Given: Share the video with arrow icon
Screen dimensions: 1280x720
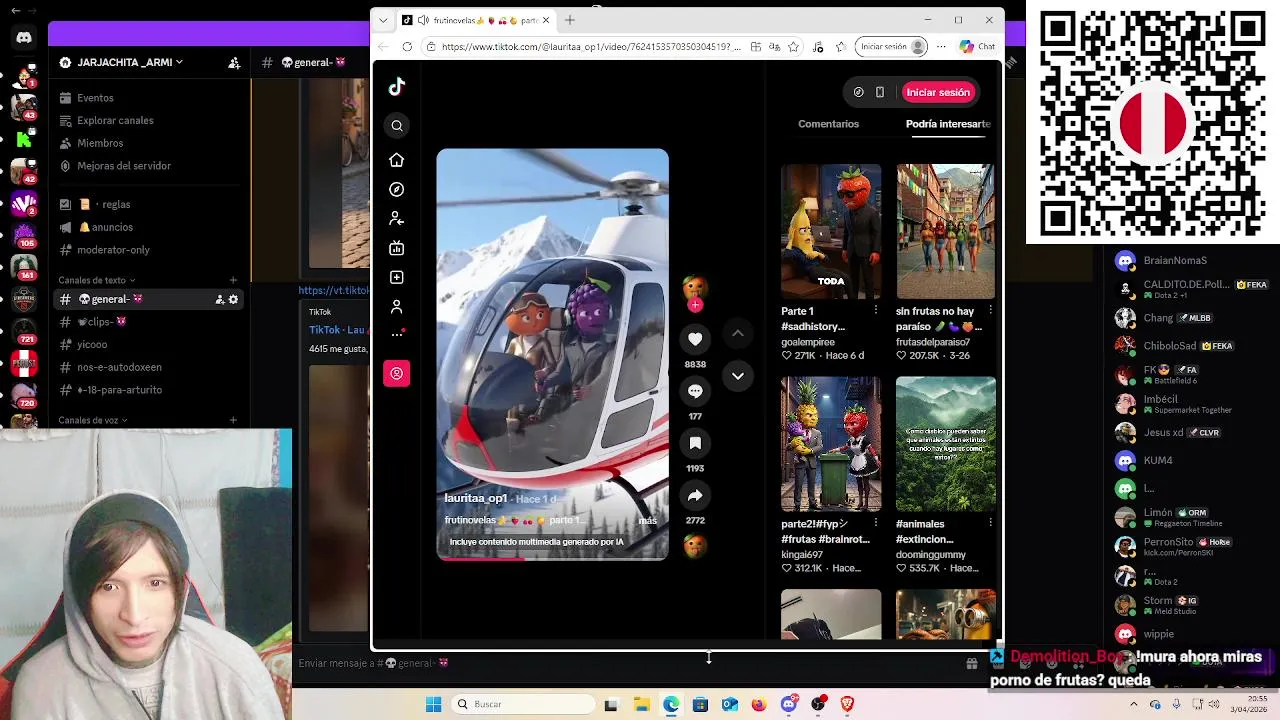Looking at the screenshot, I should pyautogui.click(x=695, y=495).
